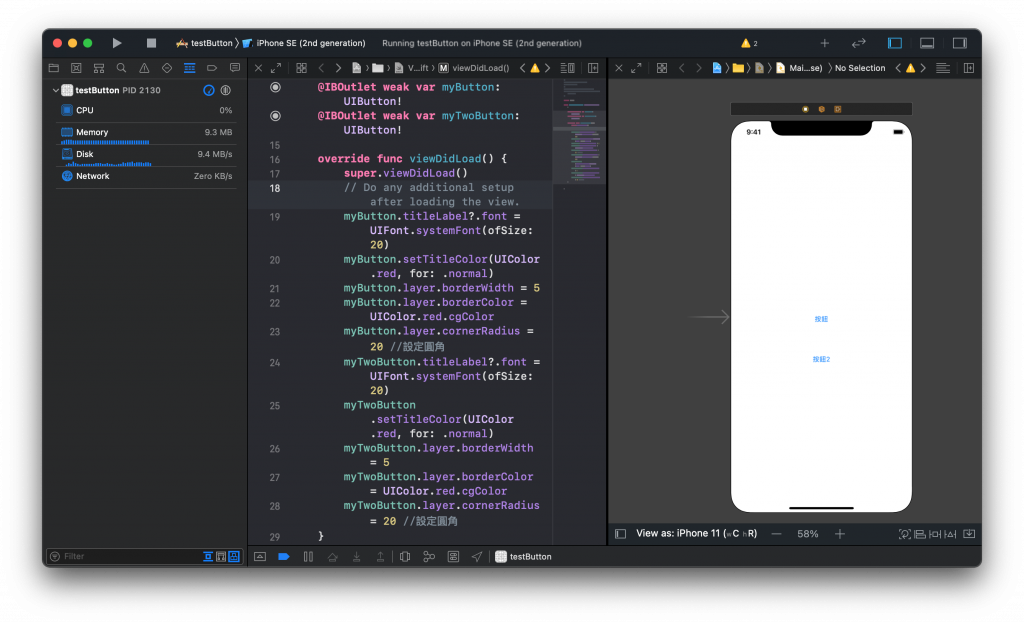Image resolution: width=1024 pixels, height=623 pixels.
Task: Close the storyboard editor pane with X
Action: pos(618,68)
